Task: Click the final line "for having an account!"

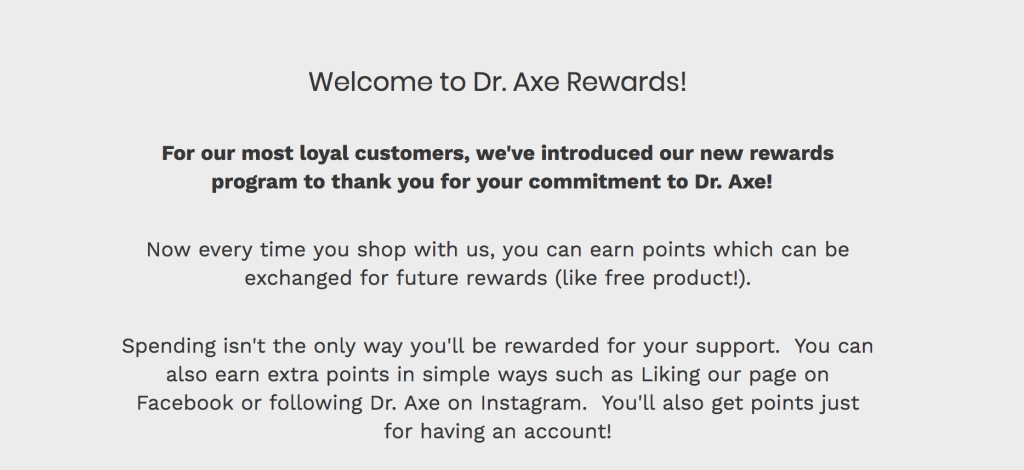Action: coord(497,432)
